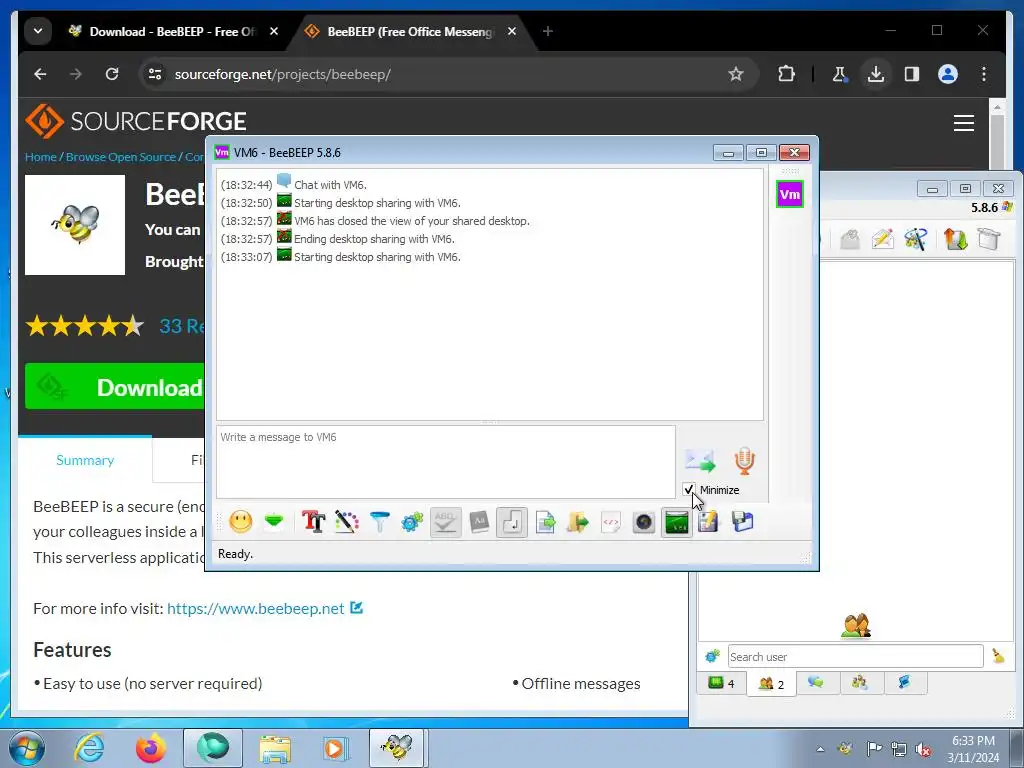Toggle the ABC spell check button
The height and width of the screenshot is (768, 1024).
(x=445, y=522)
